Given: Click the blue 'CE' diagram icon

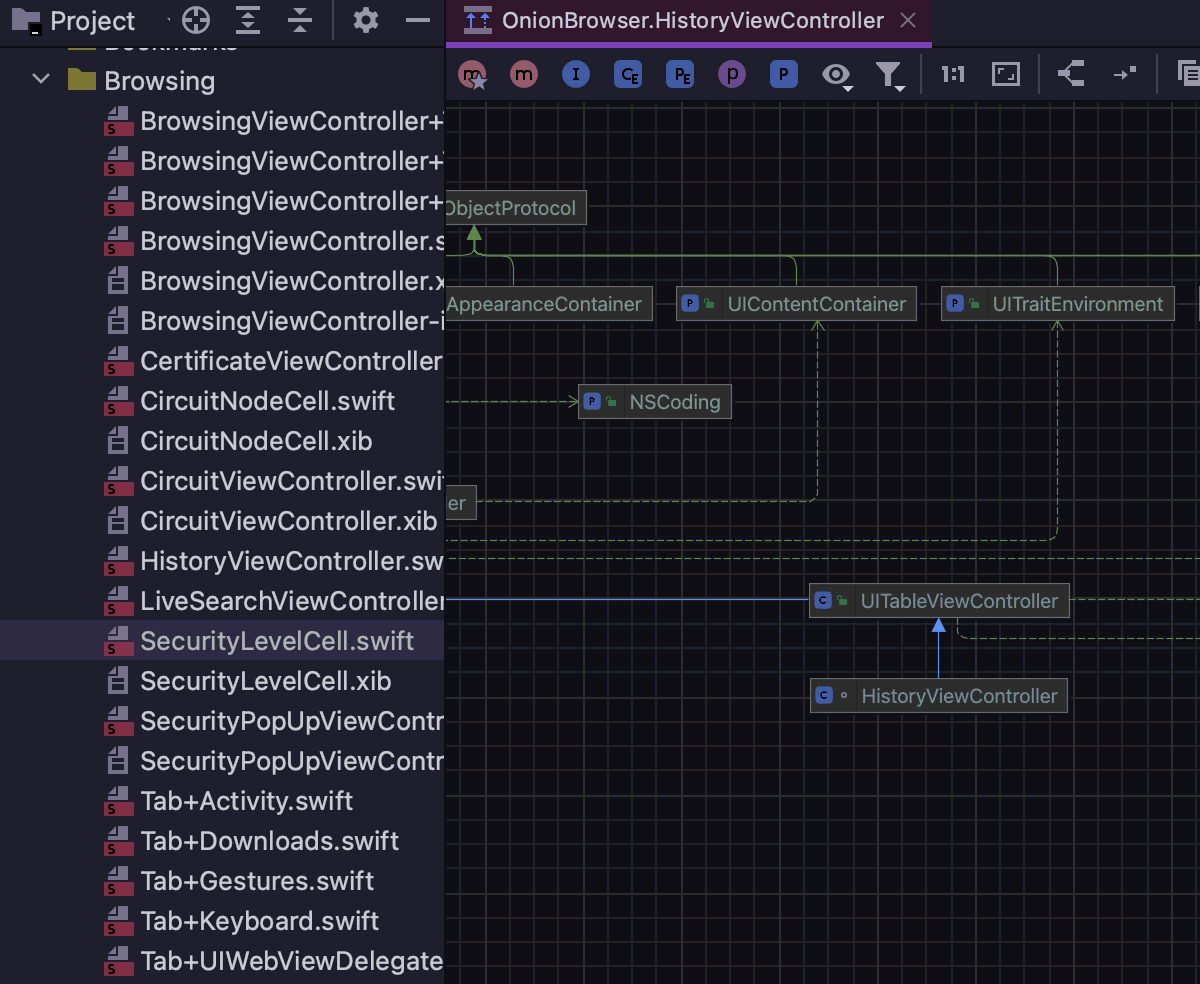Looking at the screenshot, I should coord(628,75).
